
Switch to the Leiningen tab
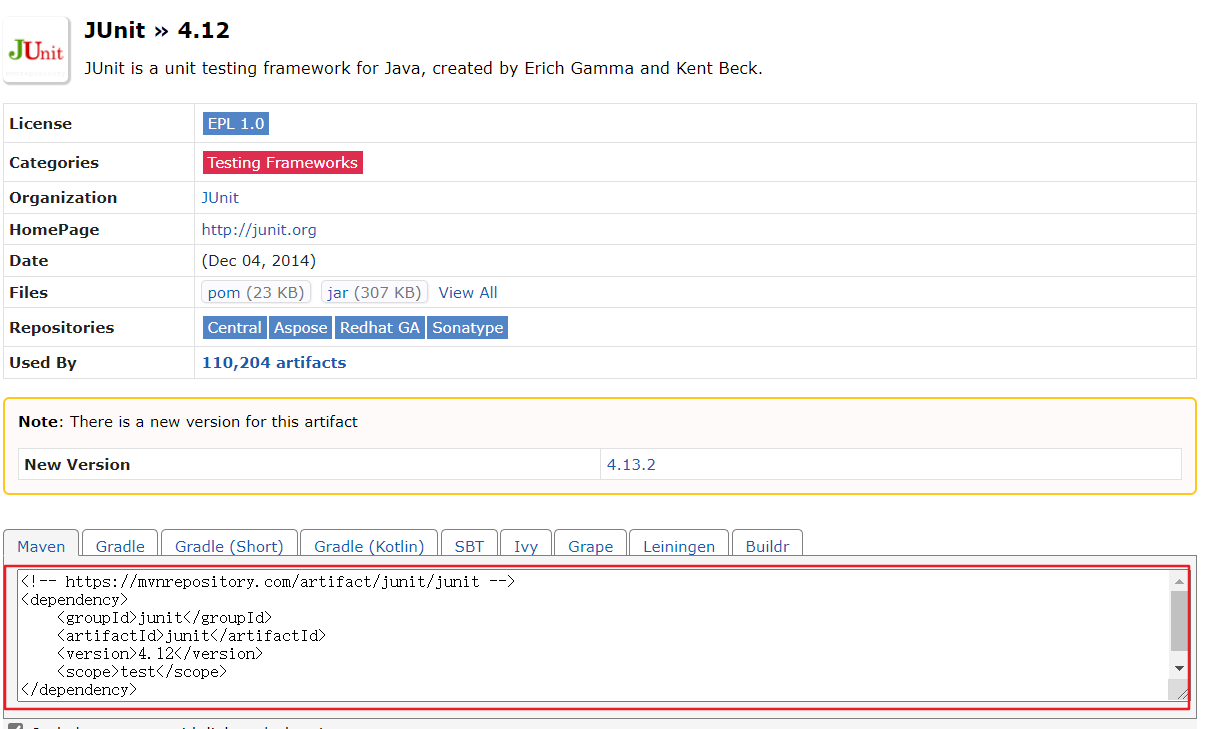click(x=679, y=546)
